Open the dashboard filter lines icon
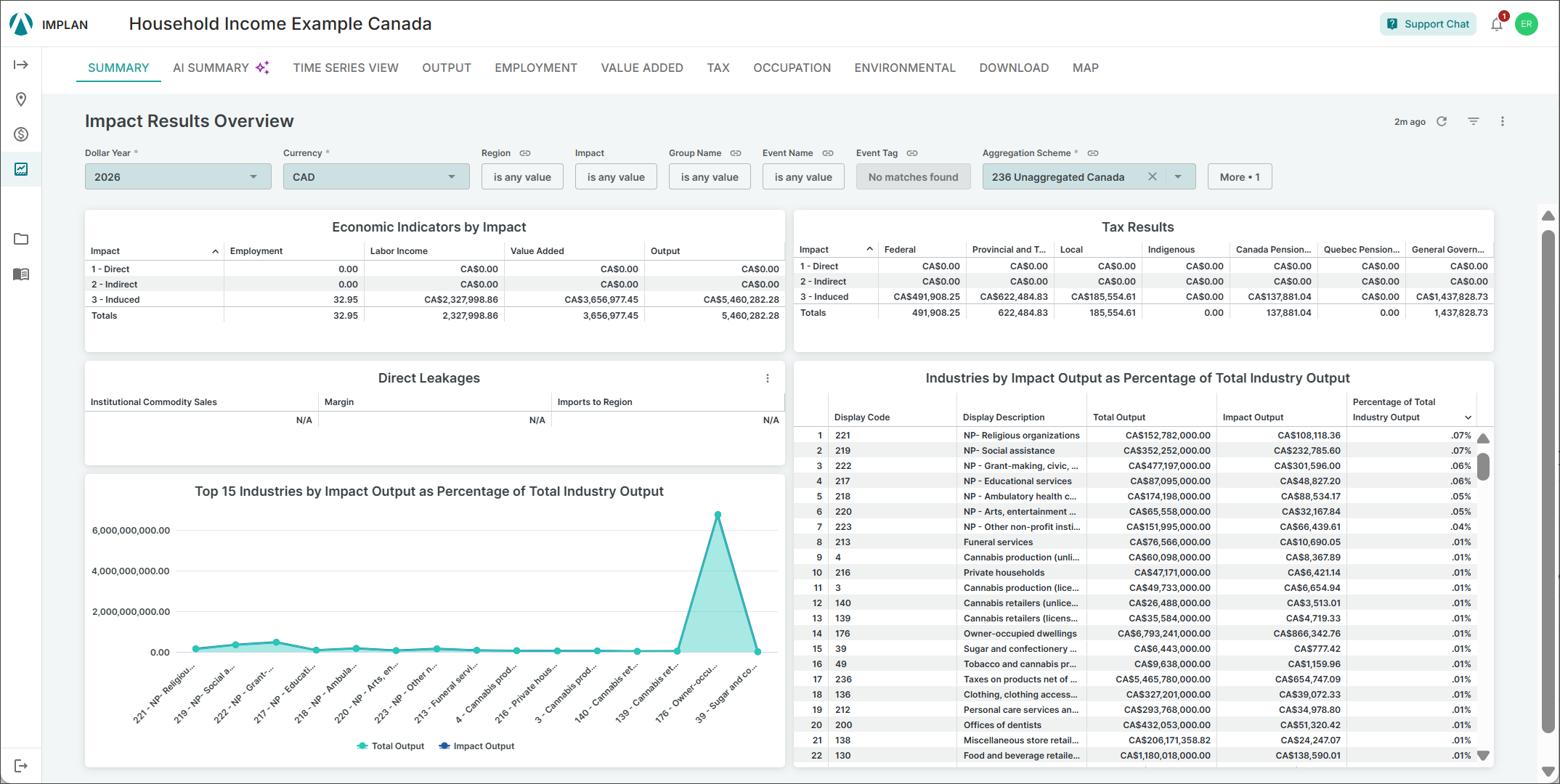The image size is (1560, 784). click(1474, 121)
